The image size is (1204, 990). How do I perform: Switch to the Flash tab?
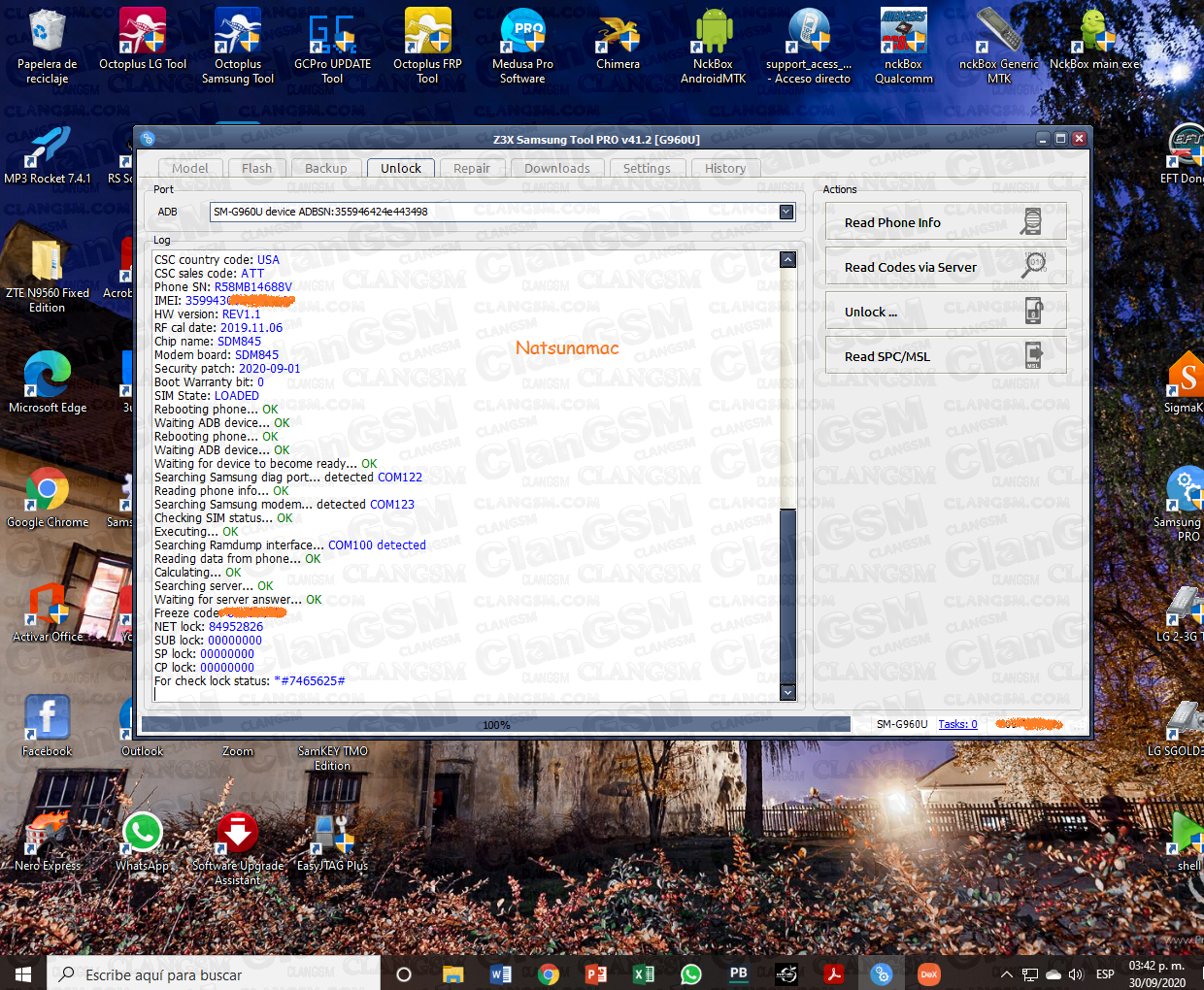[x=257, y=168]
